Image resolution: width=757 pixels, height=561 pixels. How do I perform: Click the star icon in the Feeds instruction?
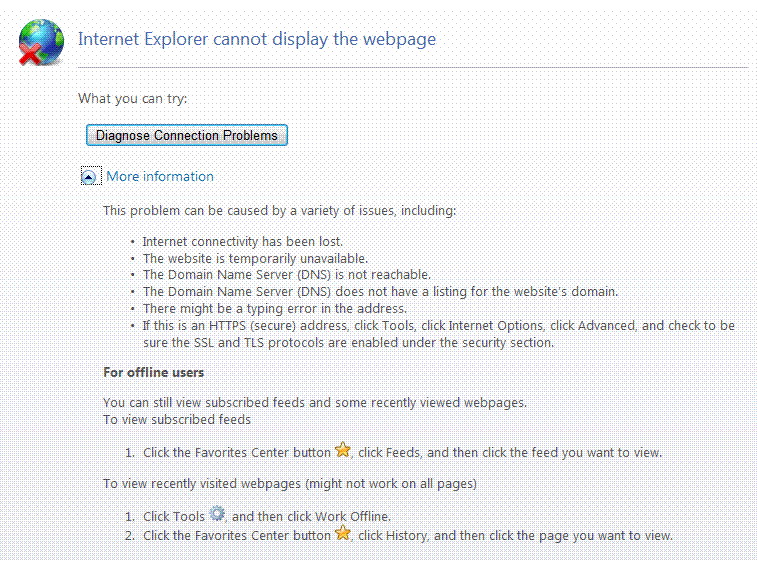click(x=343, y=451)
